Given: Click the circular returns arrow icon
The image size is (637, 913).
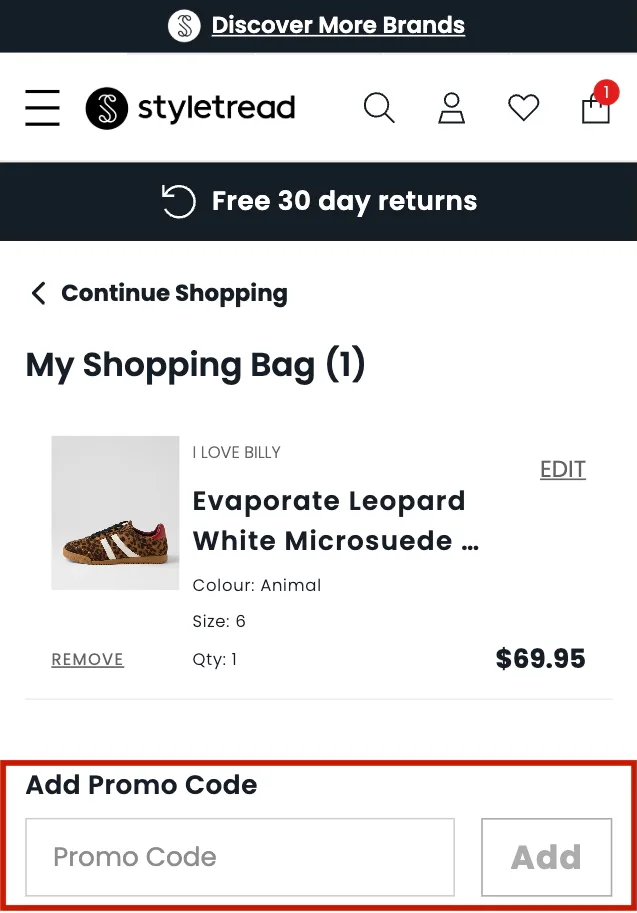Looking at the screenshot, I should [178, 201].
